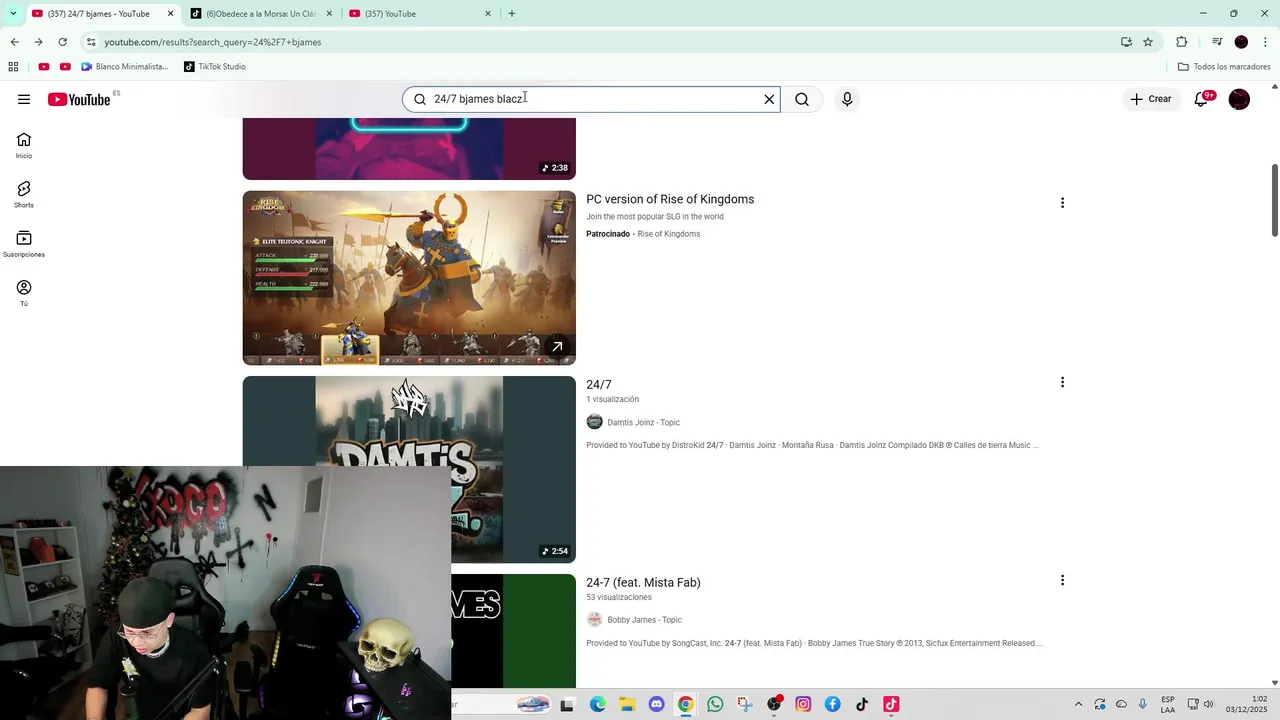This screenshot has width=1280, height=720.
Task: Open the PC version of Rise of Kingdoms title
Action: [x=670, y=199]
